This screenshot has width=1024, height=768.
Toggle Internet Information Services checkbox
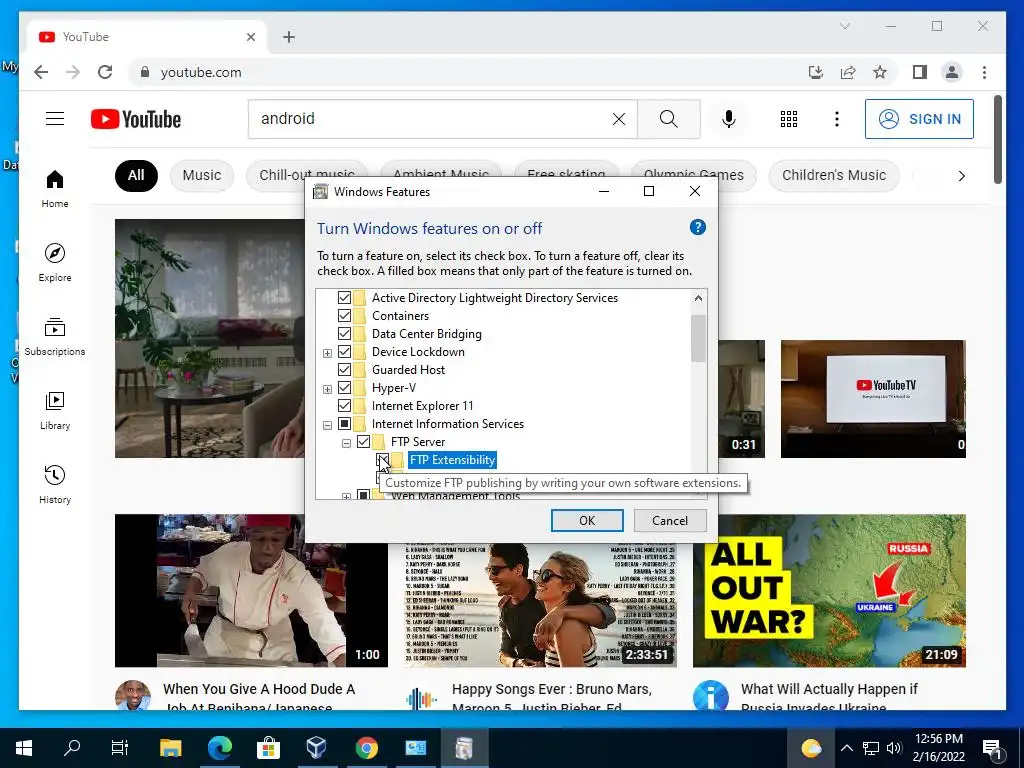point(344,424)
